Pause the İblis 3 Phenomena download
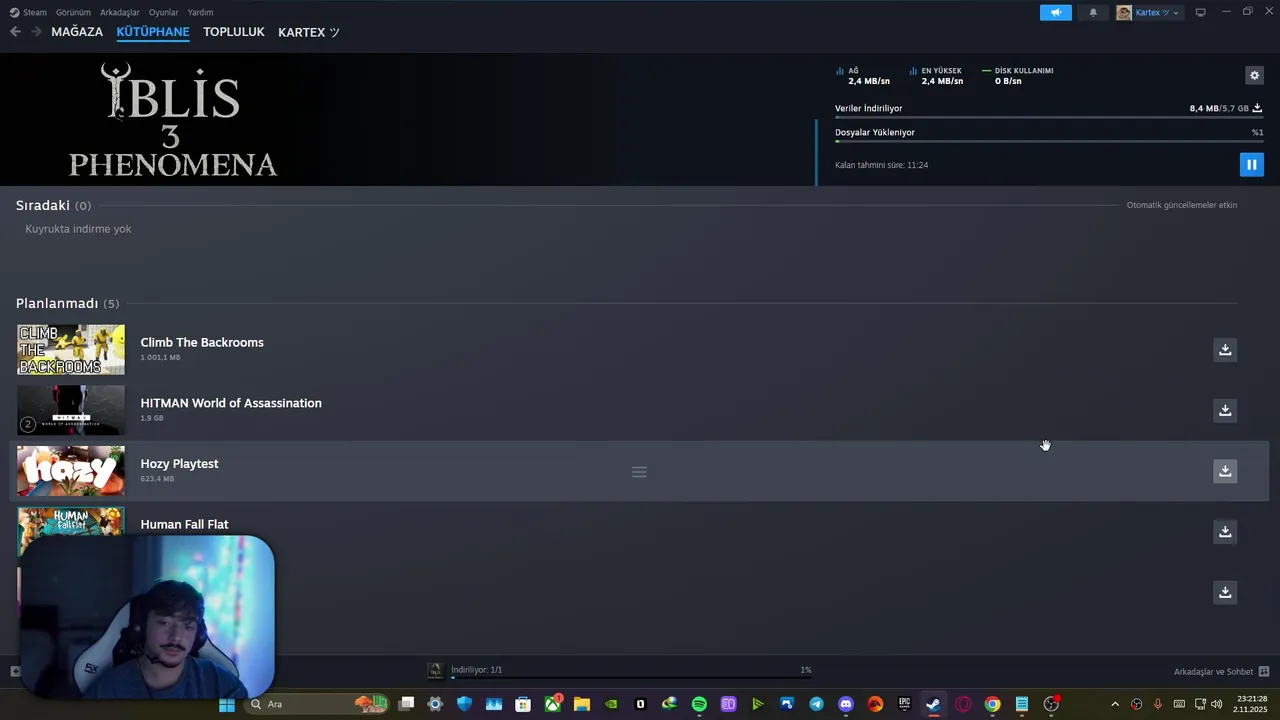 click(1251, 165)
